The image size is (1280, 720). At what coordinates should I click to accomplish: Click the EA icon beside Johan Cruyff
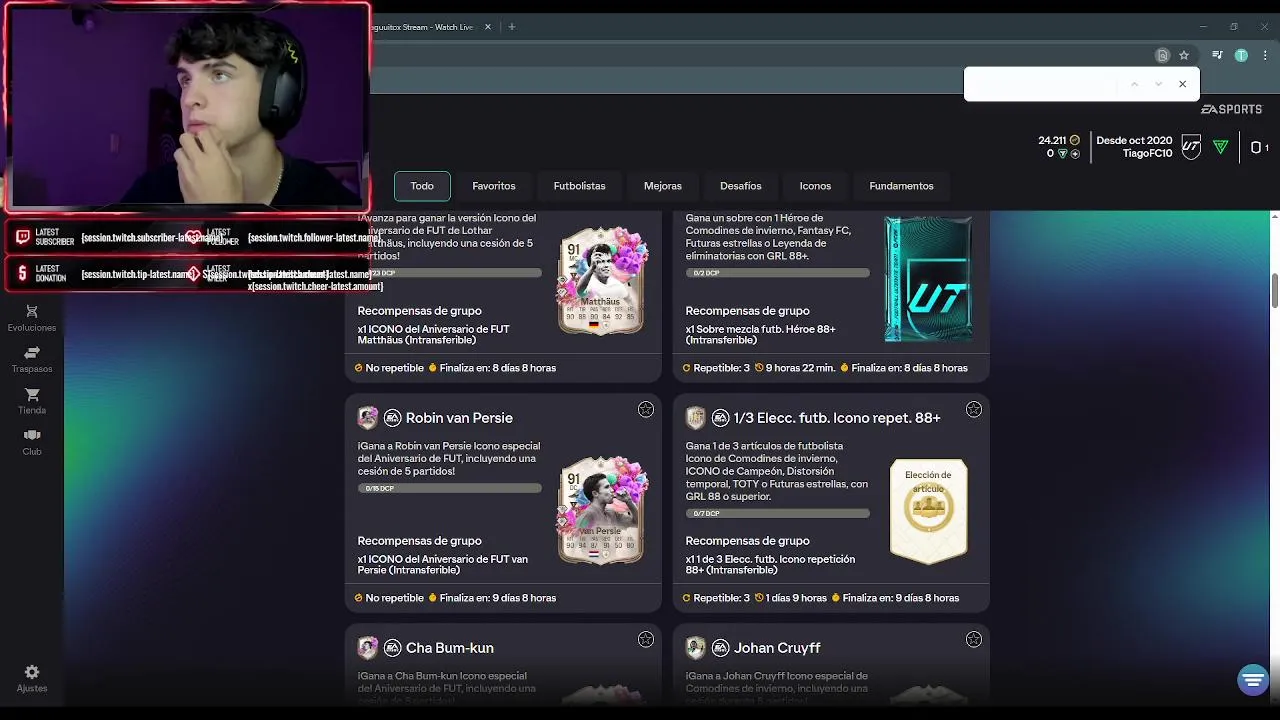click(721, 648)
